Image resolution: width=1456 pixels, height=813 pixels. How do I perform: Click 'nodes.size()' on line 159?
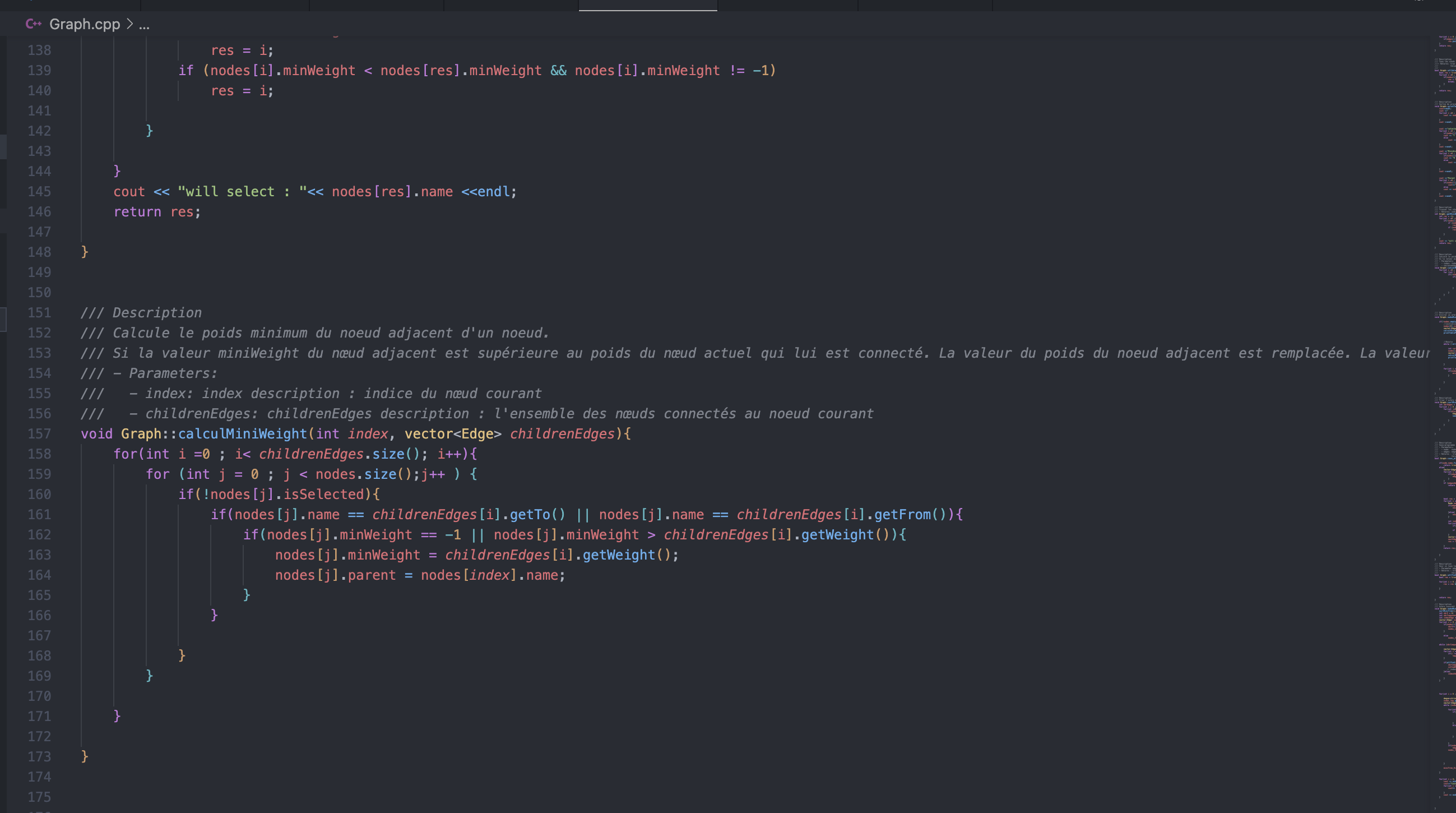pyautogui.click(x=364, y=474)
